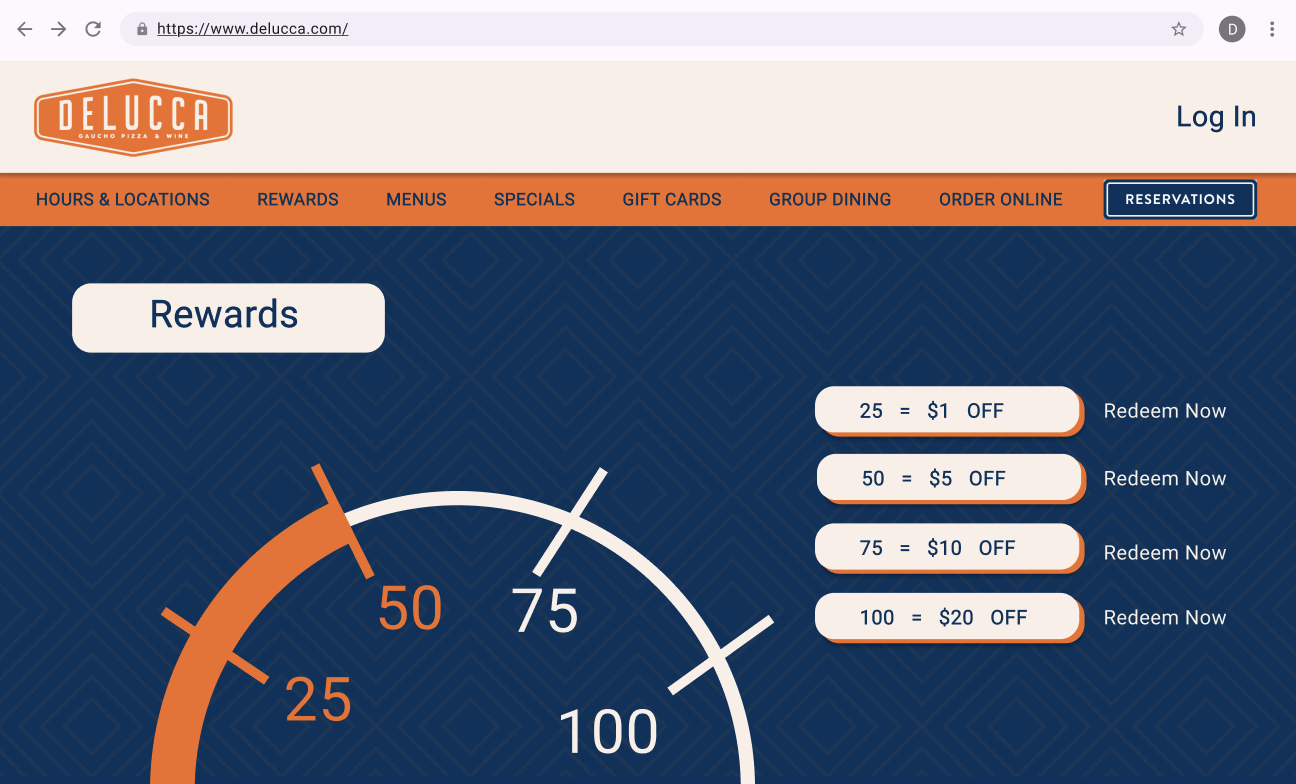This screenshot has height=784, width=1296.
Task: Click the Log In link
Action: point(1216,117)
